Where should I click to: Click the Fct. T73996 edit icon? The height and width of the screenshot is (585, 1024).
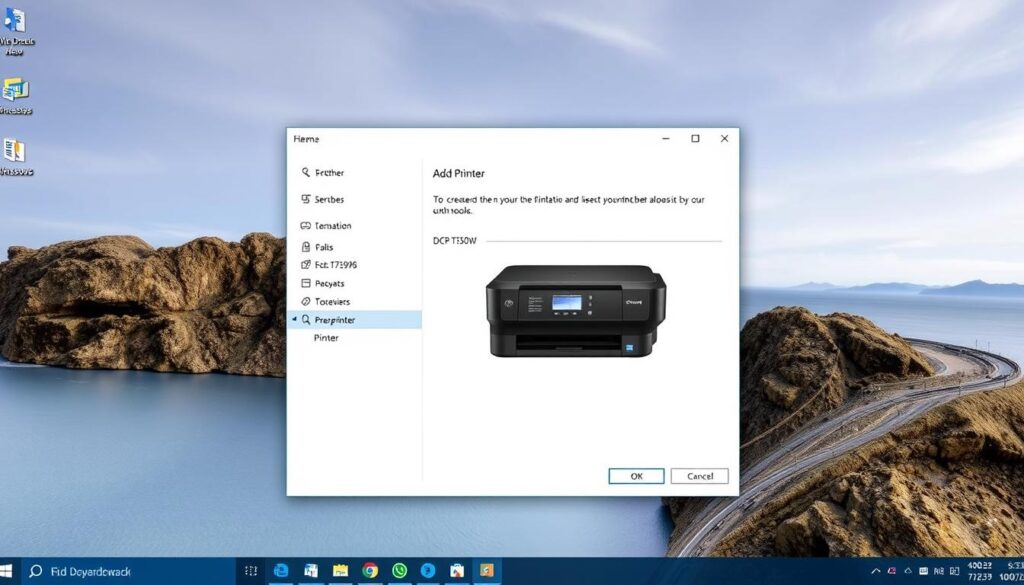pyautogui.click(x=306, y=265)
